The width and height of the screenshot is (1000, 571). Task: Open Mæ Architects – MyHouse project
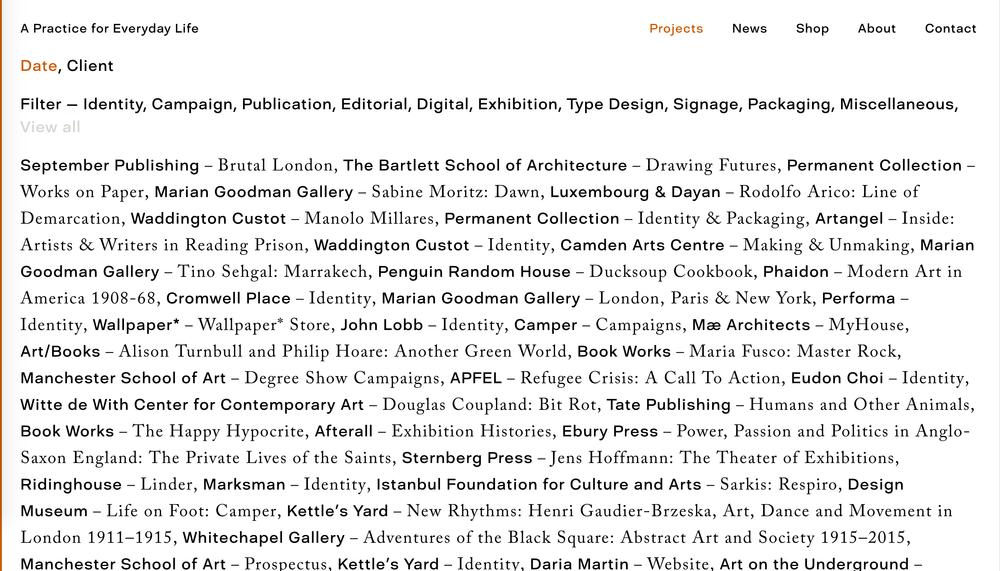(x=798, y=325)
